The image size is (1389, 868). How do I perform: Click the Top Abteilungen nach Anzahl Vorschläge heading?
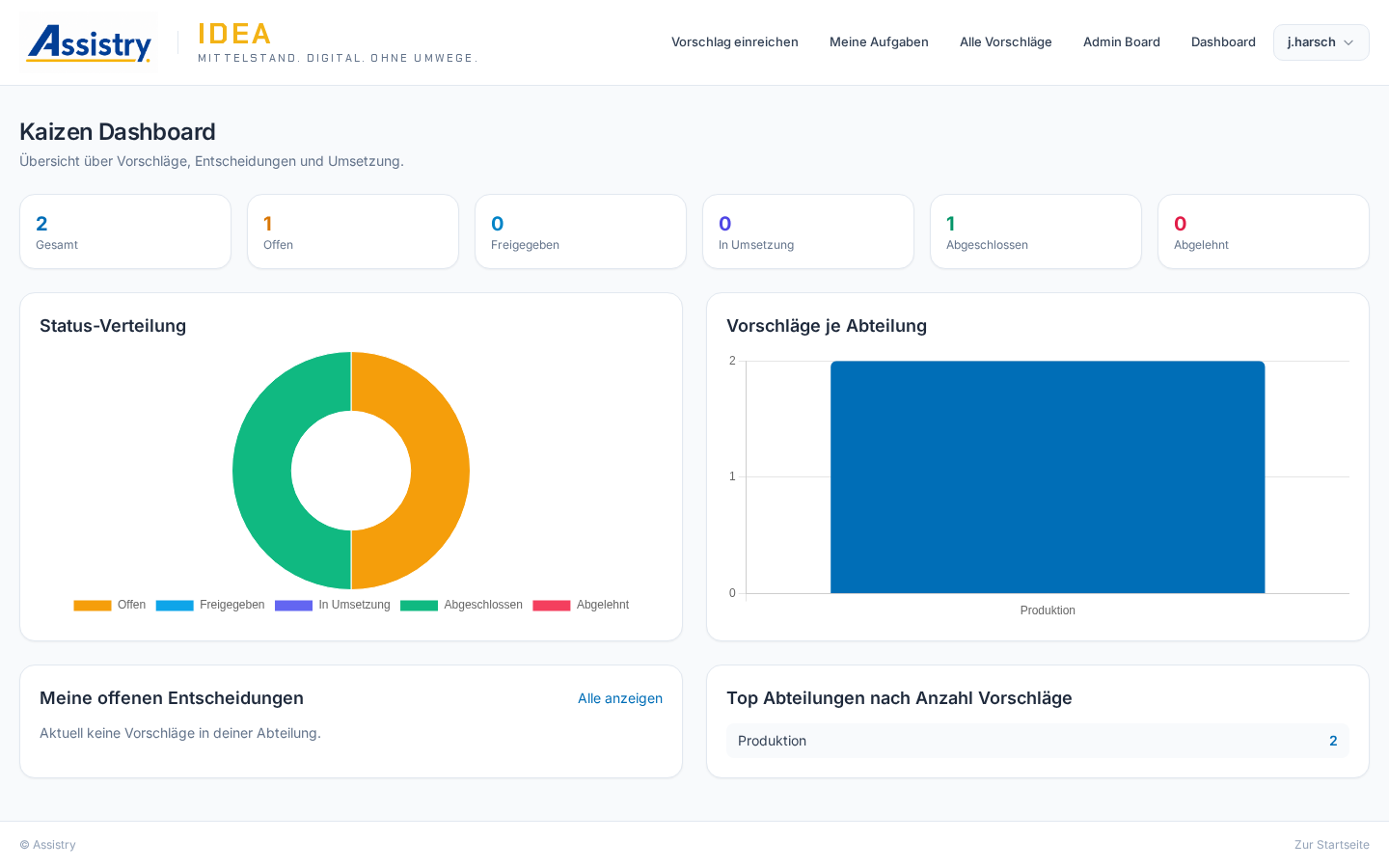[x=899, y=698]
